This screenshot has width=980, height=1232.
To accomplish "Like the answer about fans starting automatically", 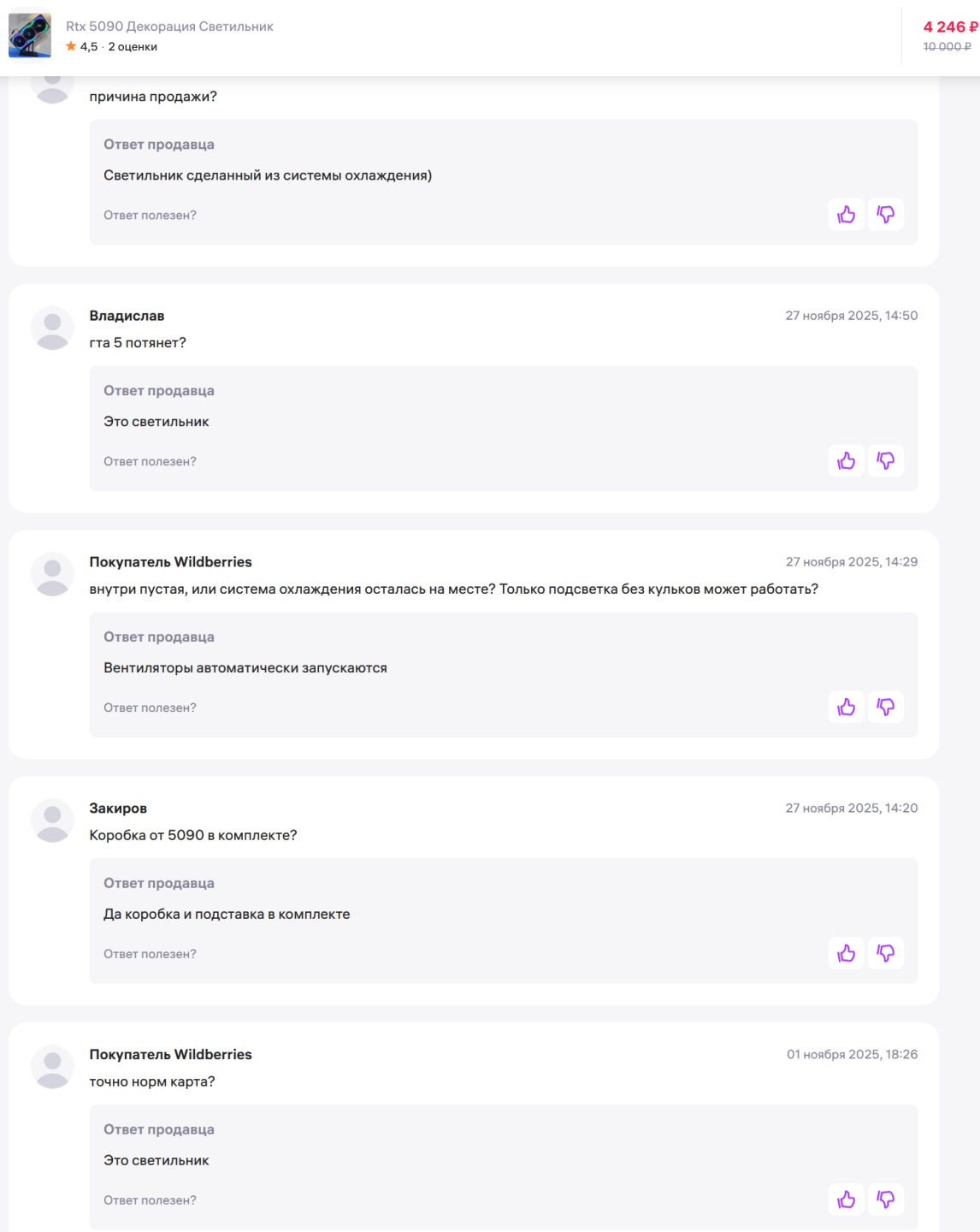I will coord(846,708).
